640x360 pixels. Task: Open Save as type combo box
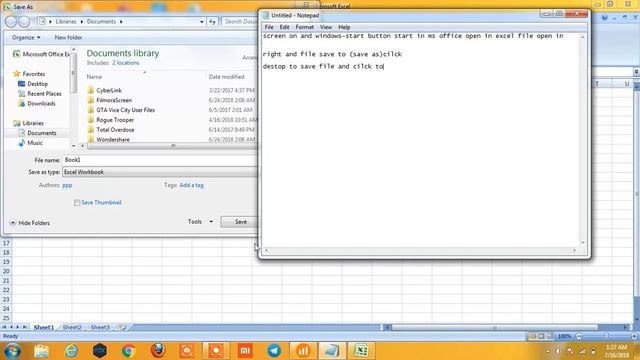pyautogui.click(x=160, y=172)
